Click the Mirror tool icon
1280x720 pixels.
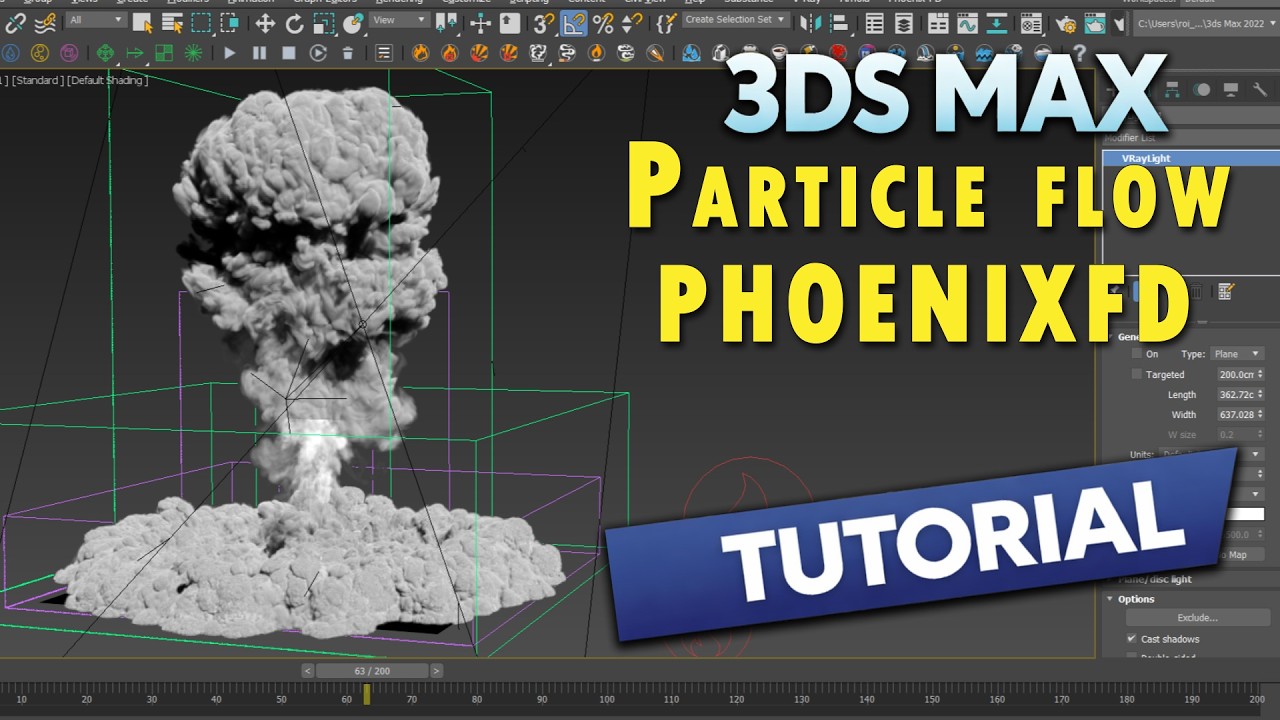[809, 23]
